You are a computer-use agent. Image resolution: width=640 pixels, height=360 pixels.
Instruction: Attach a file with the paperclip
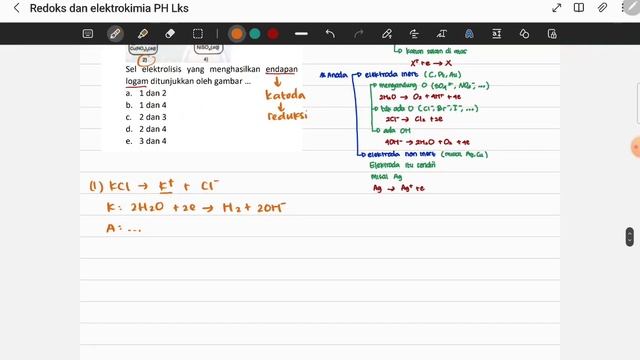point(602,8)
